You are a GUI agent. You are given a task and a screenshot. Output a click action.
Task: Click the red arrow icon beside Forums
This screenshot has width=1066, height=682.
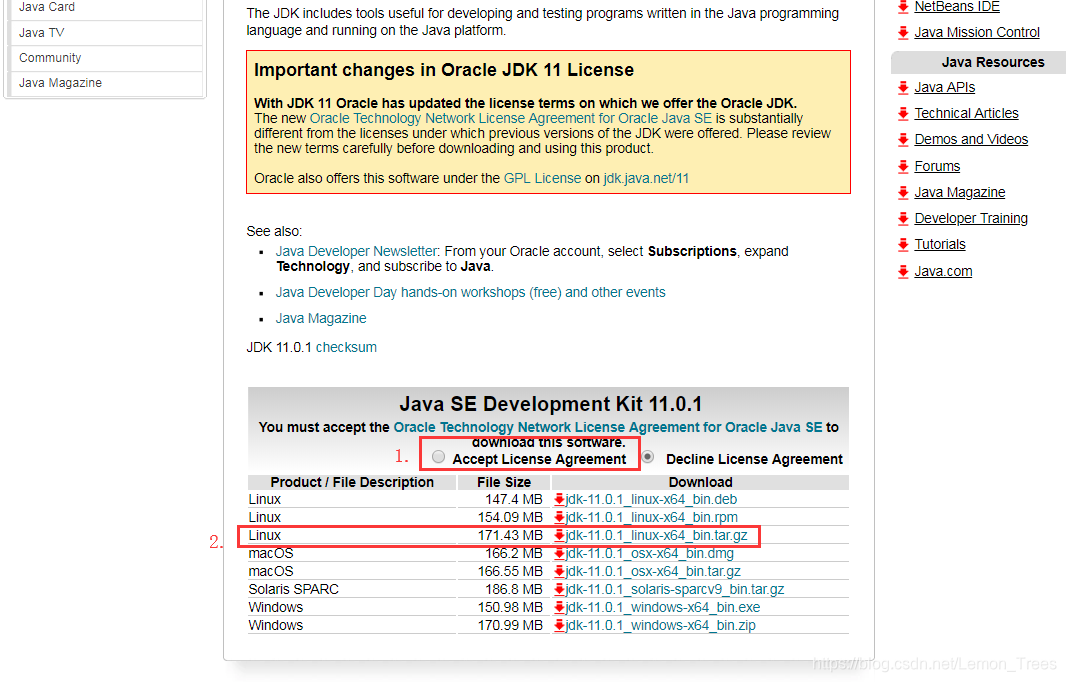click(x=903, y=167)
